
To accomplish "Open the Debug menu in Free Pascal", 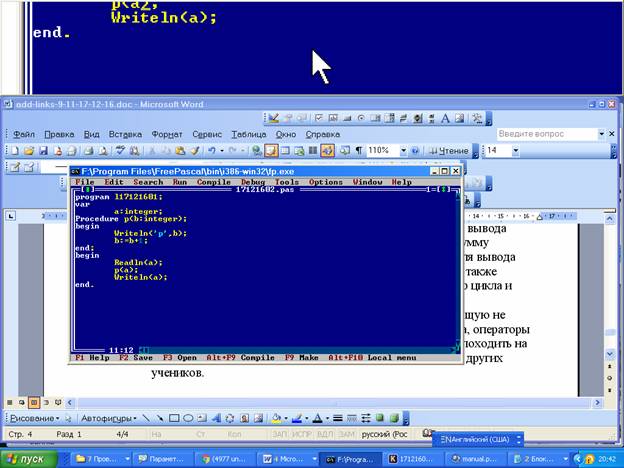I will [x=253, y=182].
